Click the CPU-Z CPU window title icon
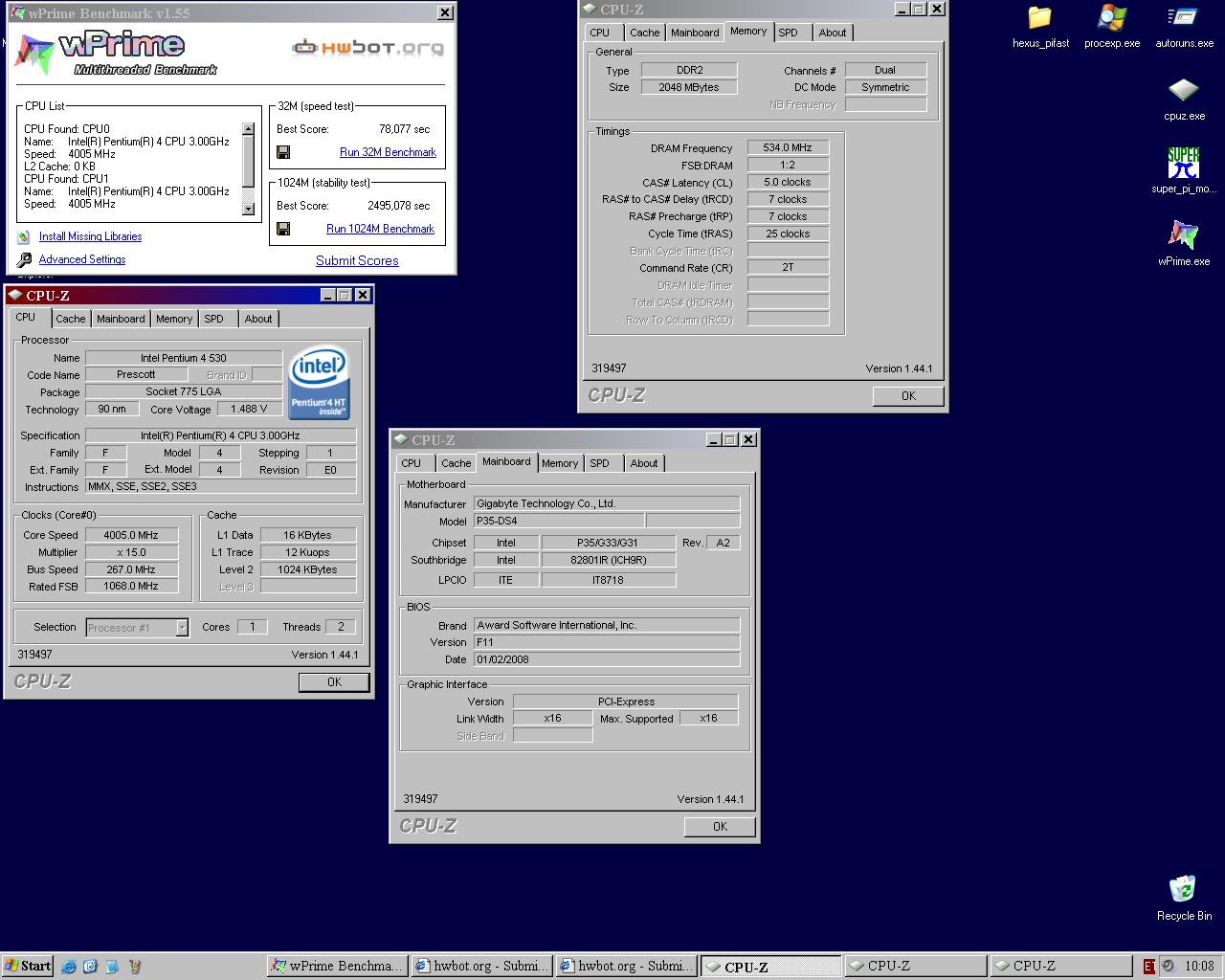The height and width of the screenshot is (980, 1225). (14, 295)
